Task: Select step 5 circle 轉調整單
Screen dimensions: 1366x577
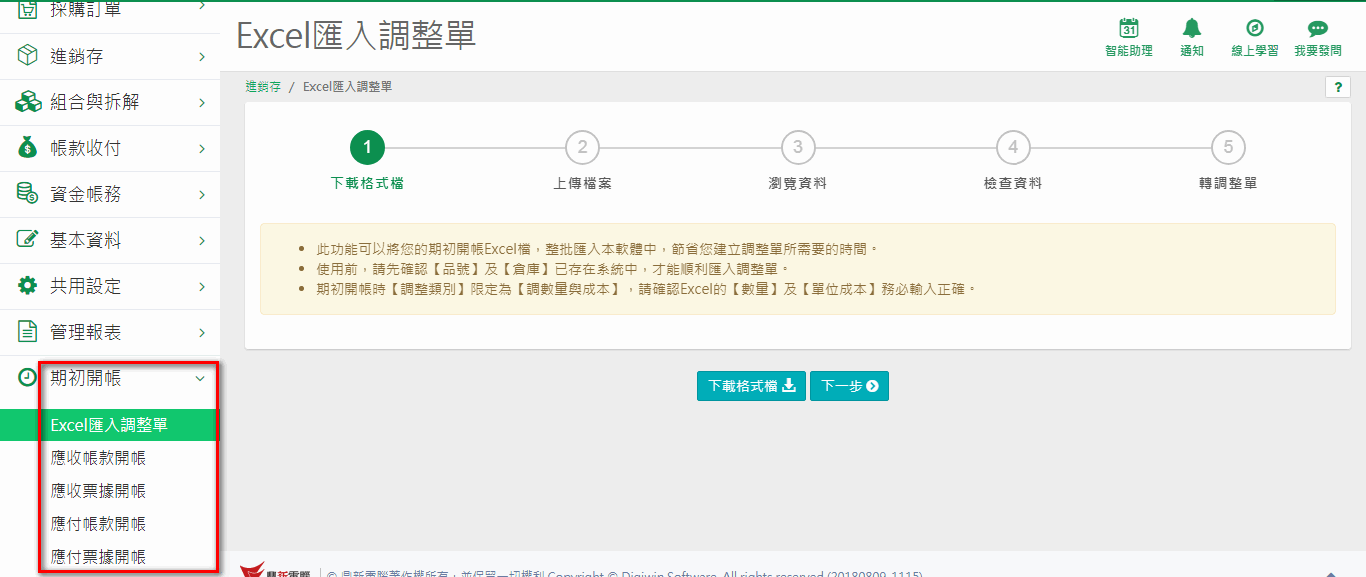Action: point(1228,148)
